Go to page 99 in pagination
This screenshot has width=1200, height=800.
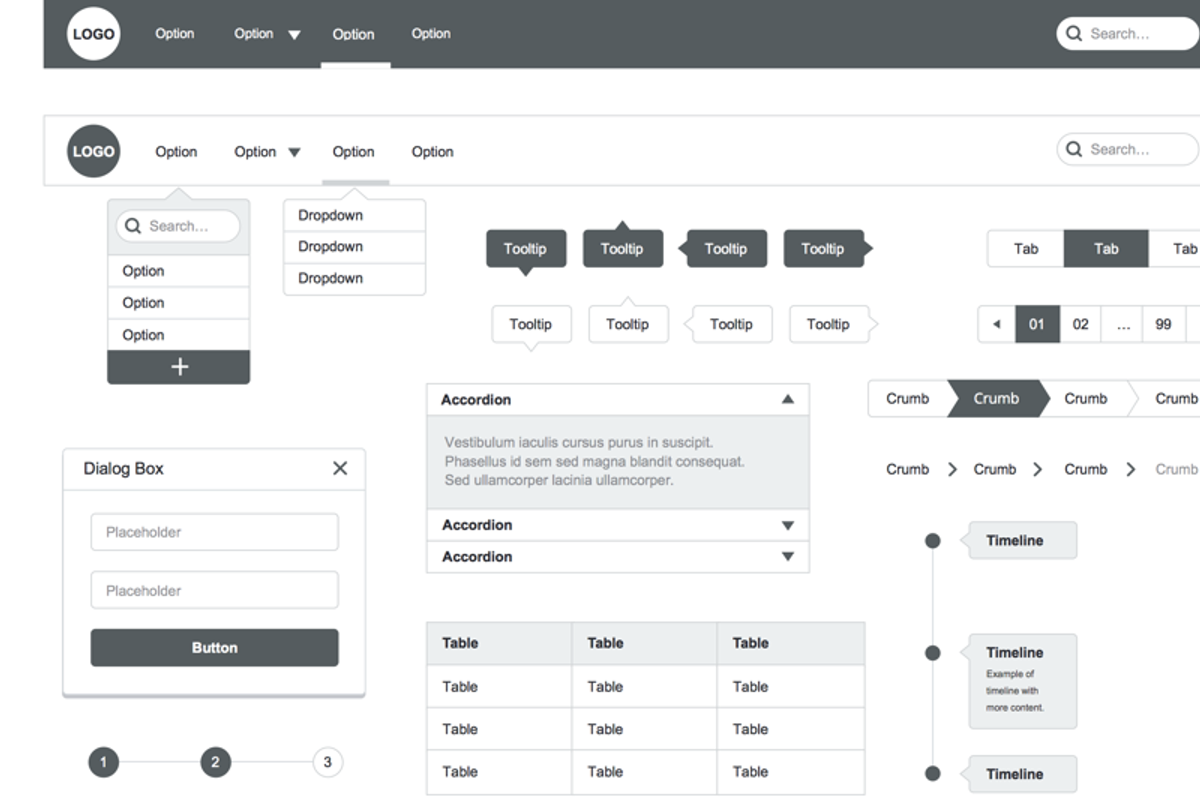pyautogui.click(x=1163, y=324)
